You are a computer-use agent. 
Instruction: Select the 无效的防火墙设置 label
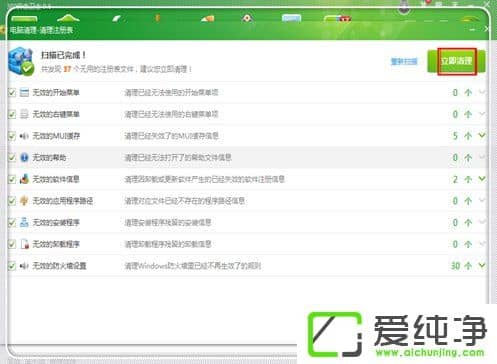59,266
